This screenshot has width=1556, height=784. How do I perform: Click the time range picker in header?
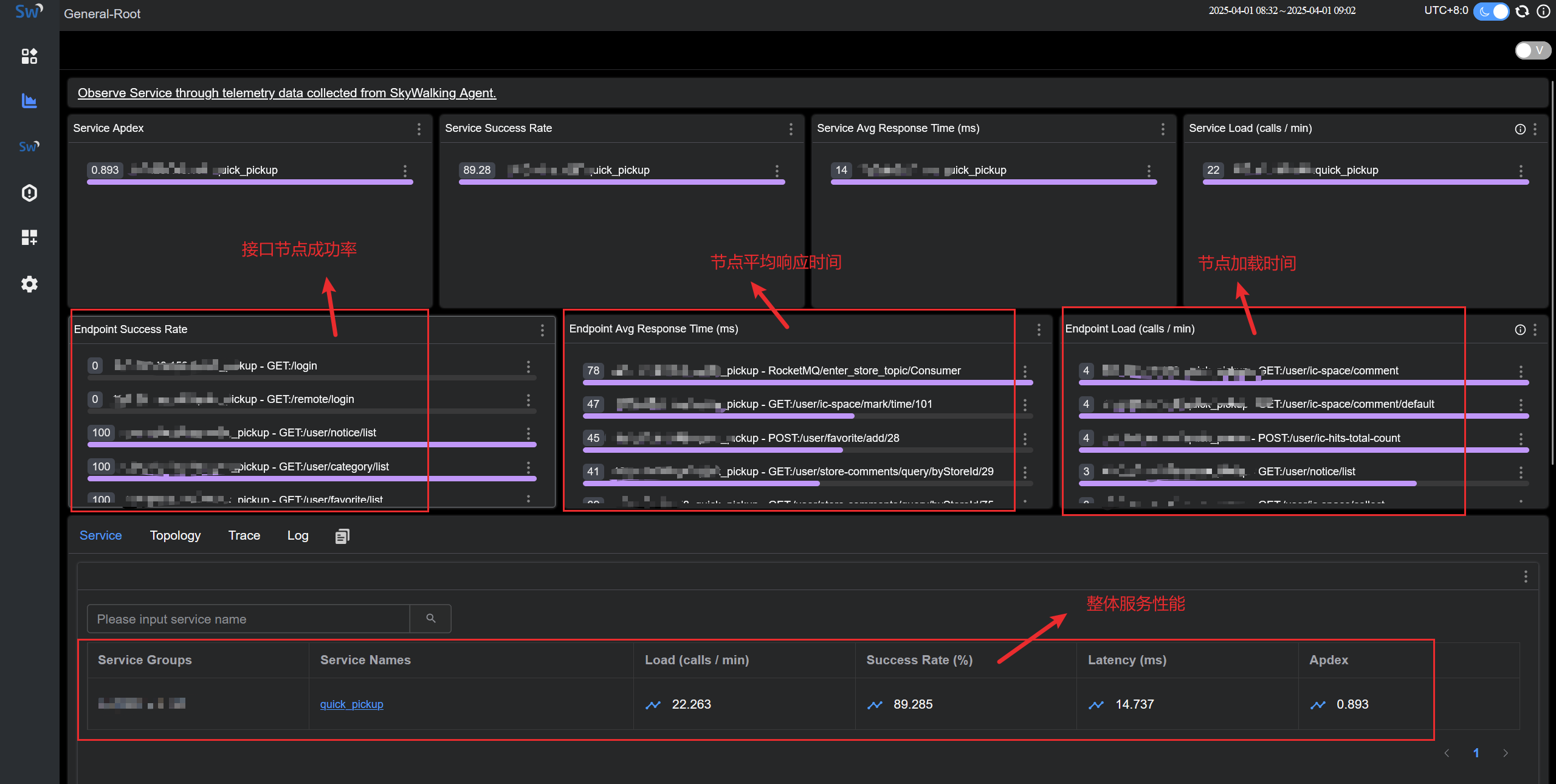(x=1281, y=11)
